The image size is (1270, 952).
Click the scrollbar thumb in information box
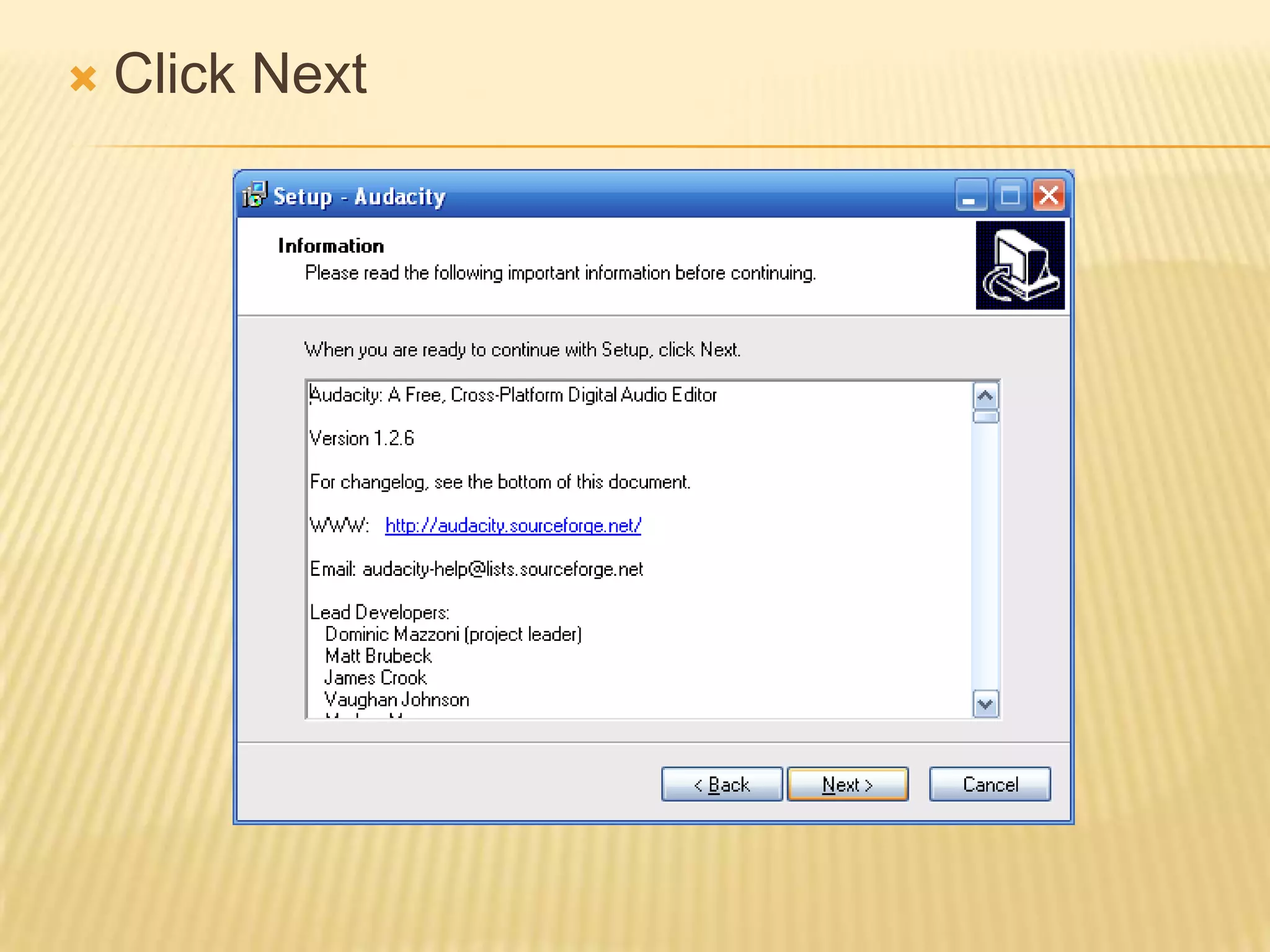985,416
